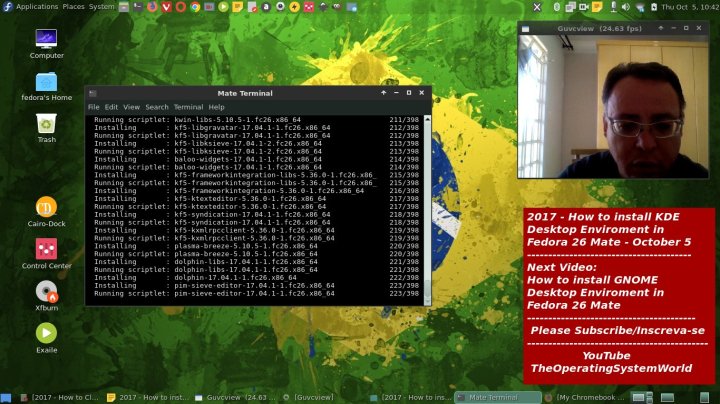This screenshot has height=404, width=720.
Task: Switch to the Mate Terminal taskbar button
Action: [x=497, y=397]
